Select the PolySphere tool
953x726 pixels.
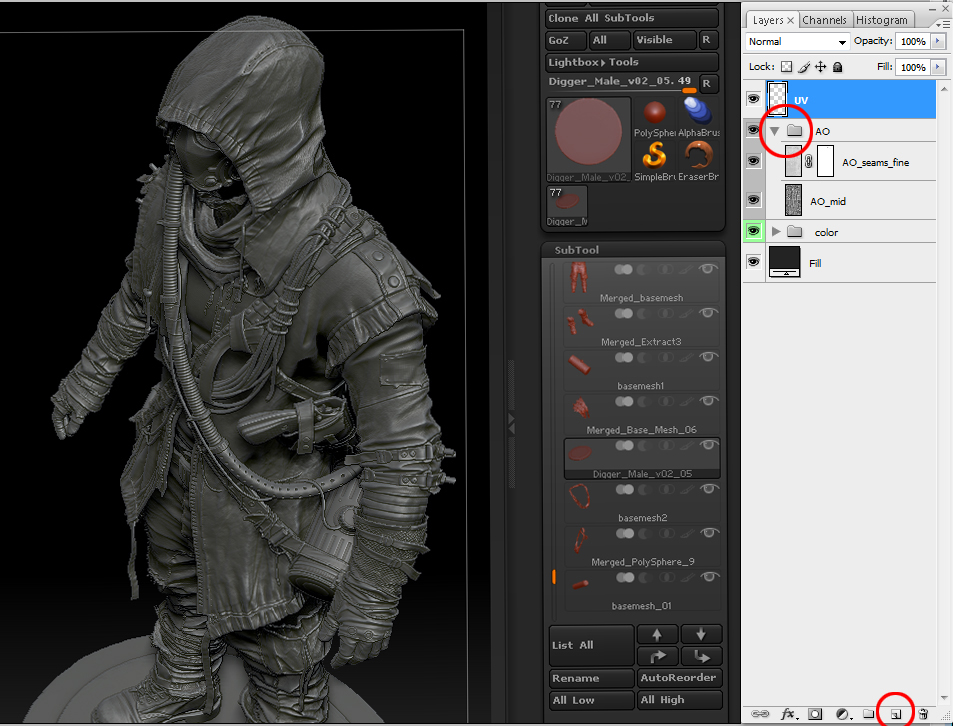(655, 118)
